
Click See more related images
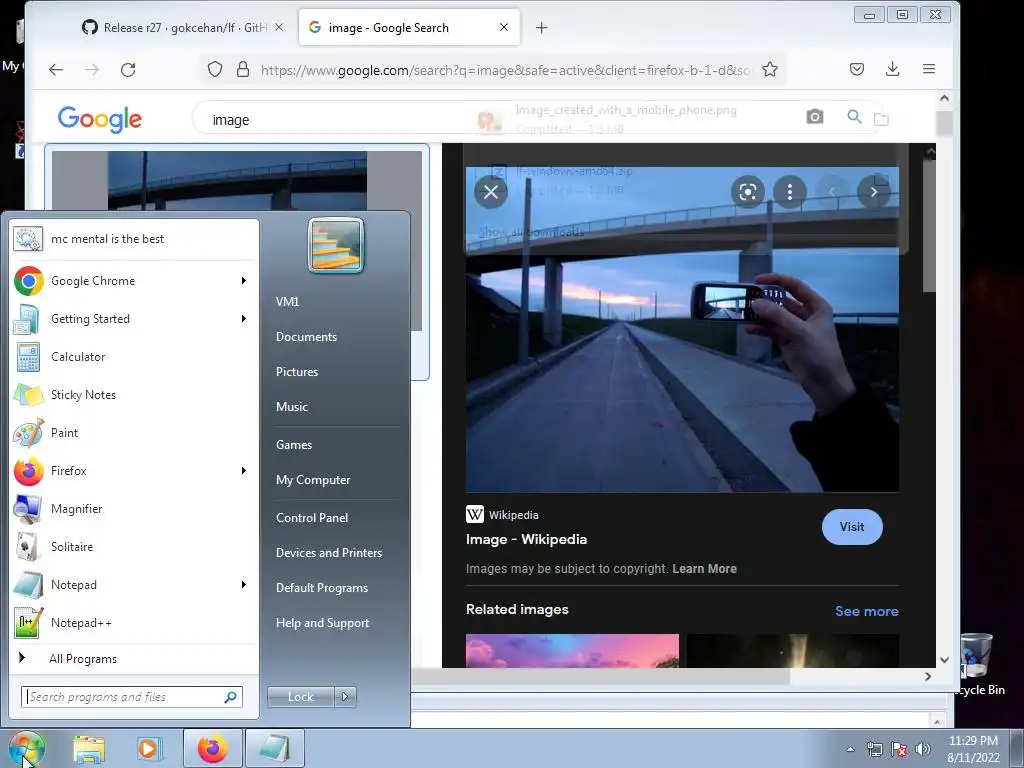867,611
